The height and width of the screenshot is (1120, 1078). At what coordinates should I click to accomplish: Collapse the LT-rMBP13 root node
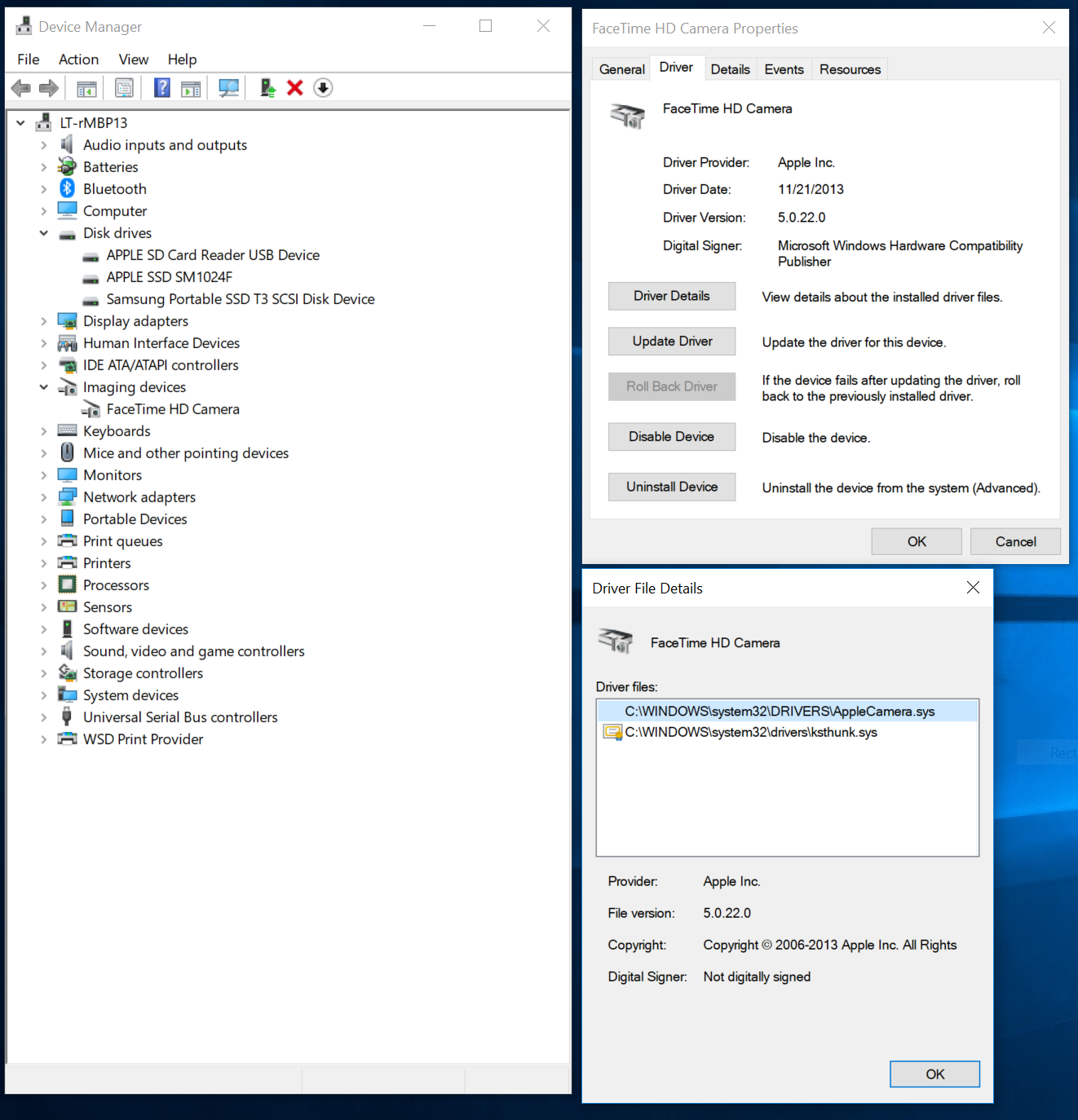coord(20,123)
